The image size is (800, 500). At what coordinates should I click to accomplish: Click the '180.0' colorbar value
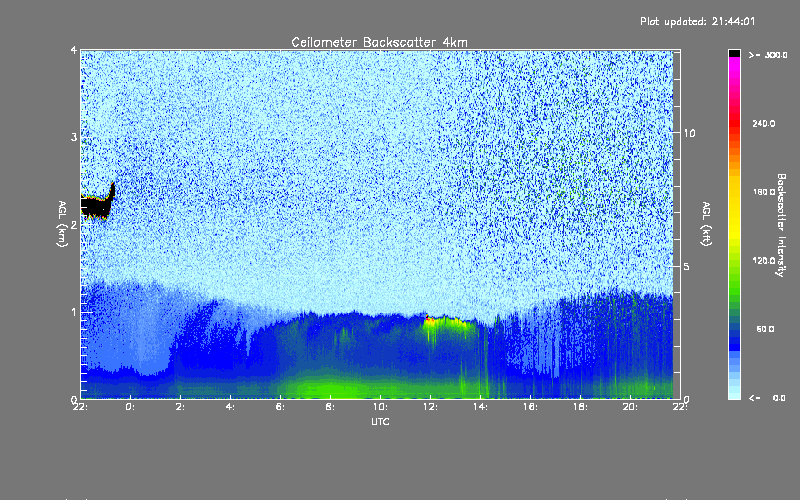(x=764, y=192)
